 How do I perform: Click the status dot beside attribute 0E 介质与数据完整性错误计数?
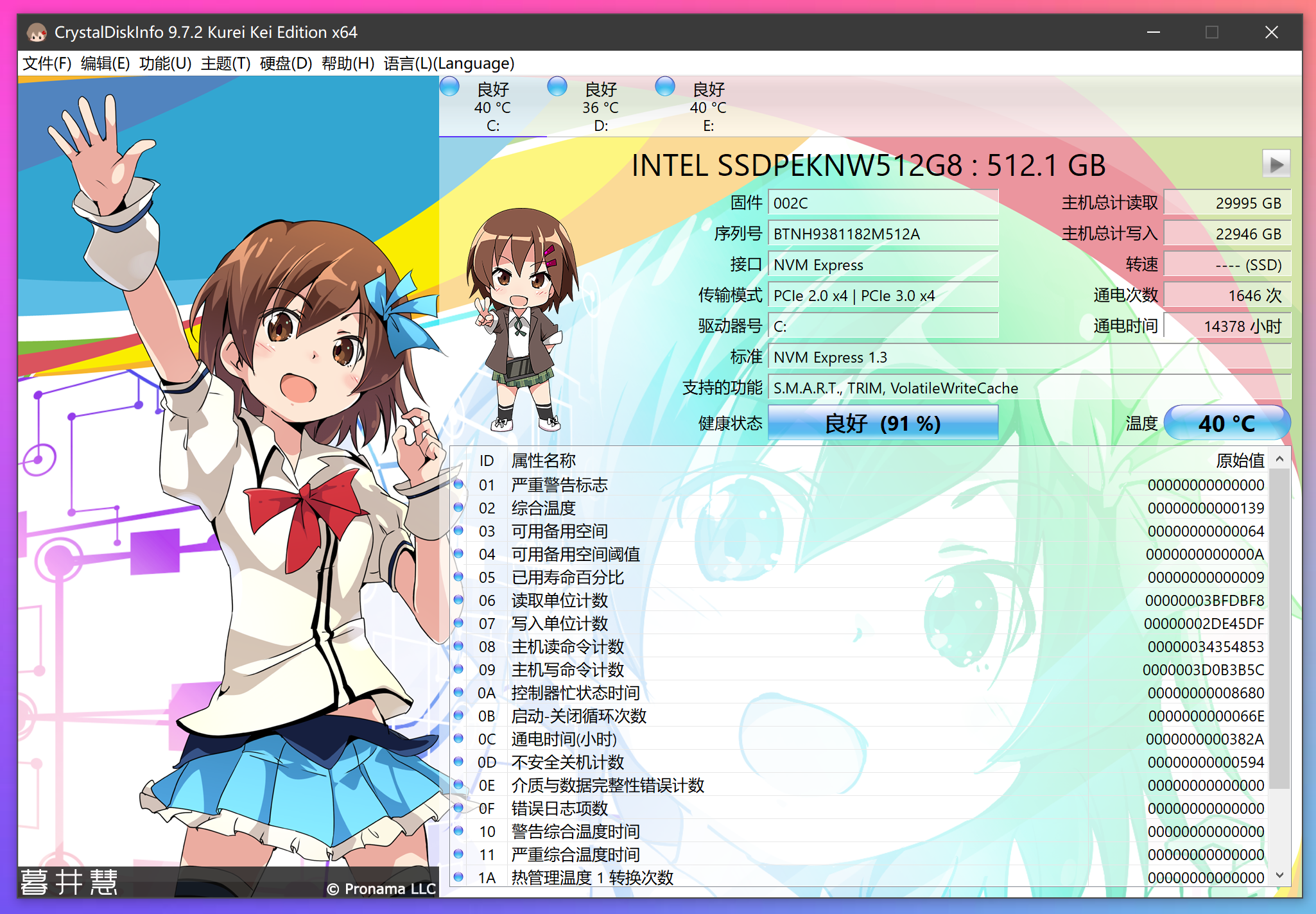[x=459, y=785]
